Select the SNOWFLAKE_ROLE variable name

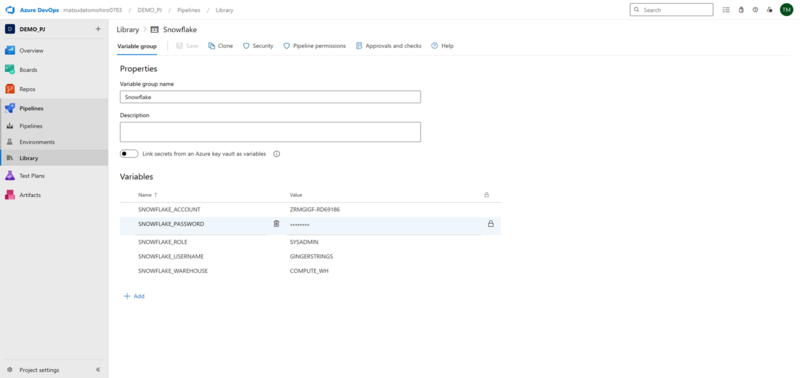[x=163, y=242]
